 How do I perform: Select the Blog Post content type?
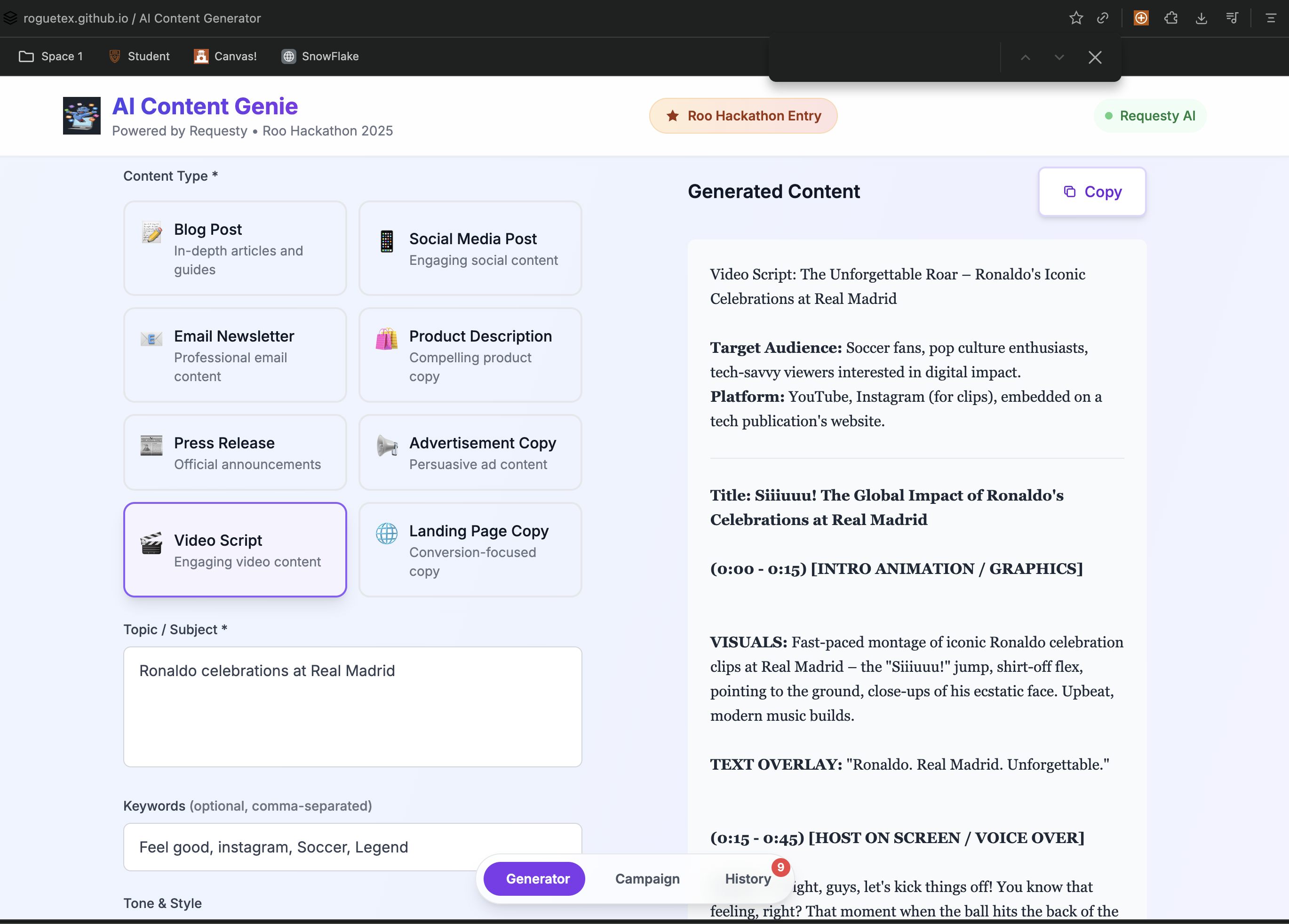click(235, 248)
